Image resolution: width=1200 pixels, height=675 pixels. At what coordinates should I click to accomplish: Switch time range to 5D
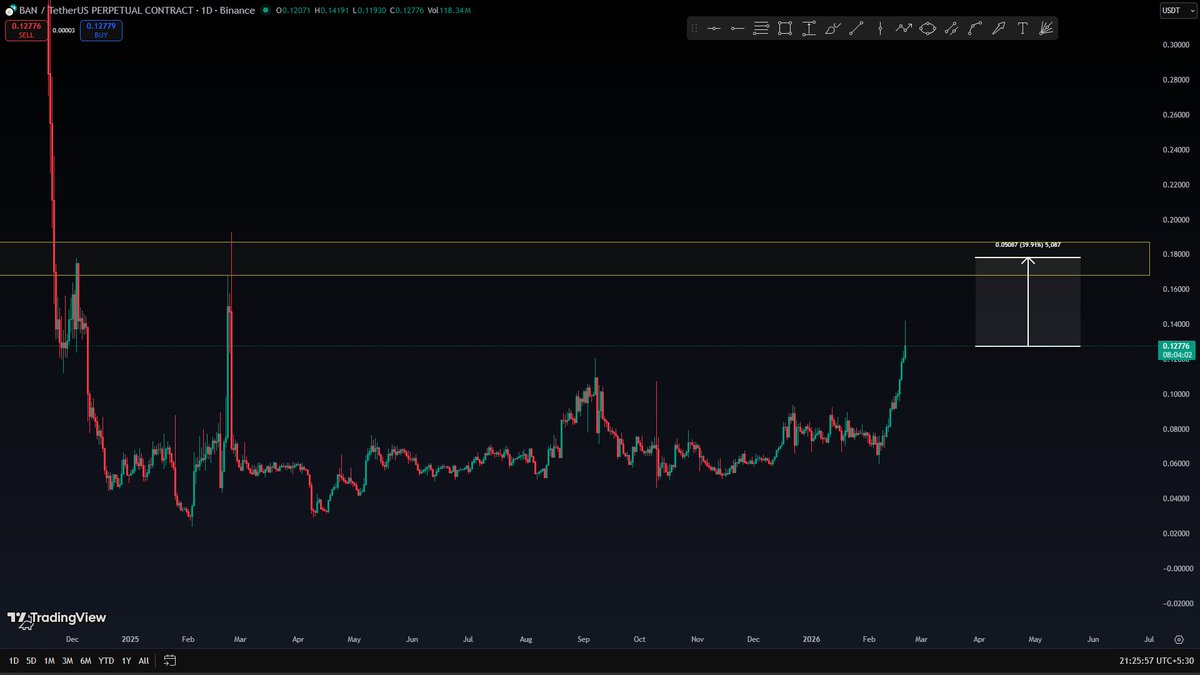coord(31,661)
